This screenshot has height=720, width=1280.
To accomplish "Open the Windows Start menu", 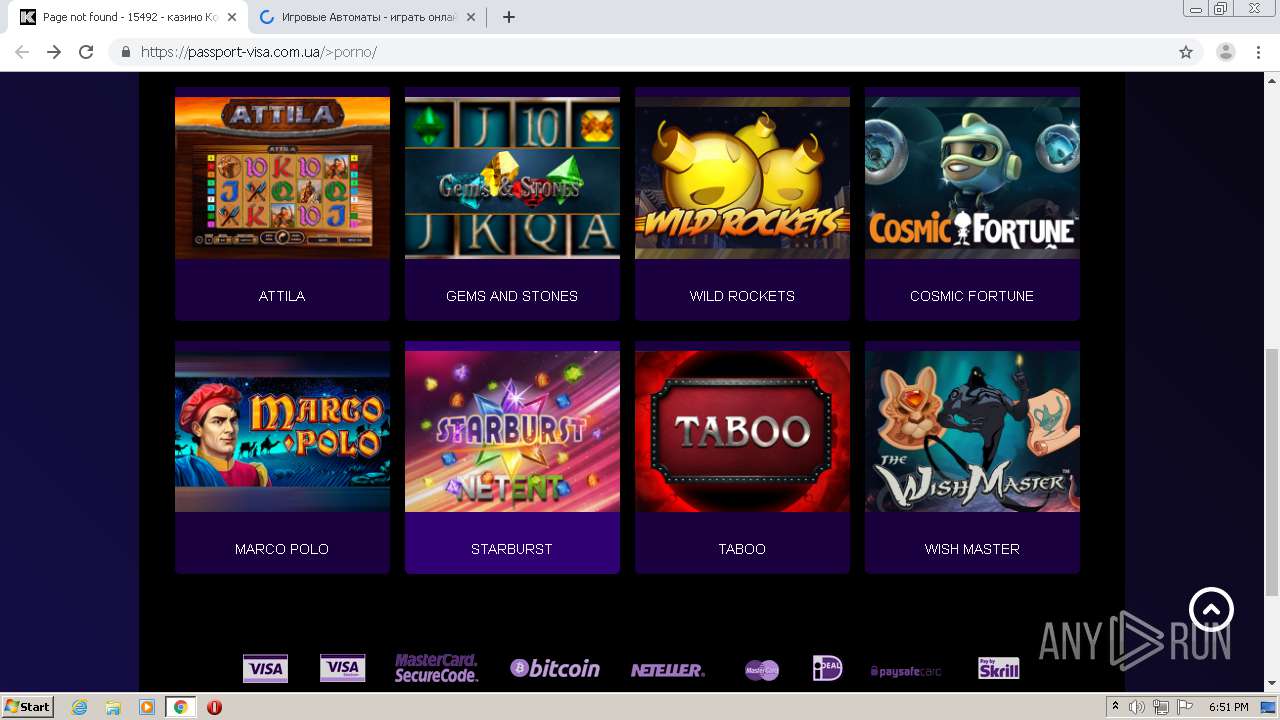I will pos(27,707).
